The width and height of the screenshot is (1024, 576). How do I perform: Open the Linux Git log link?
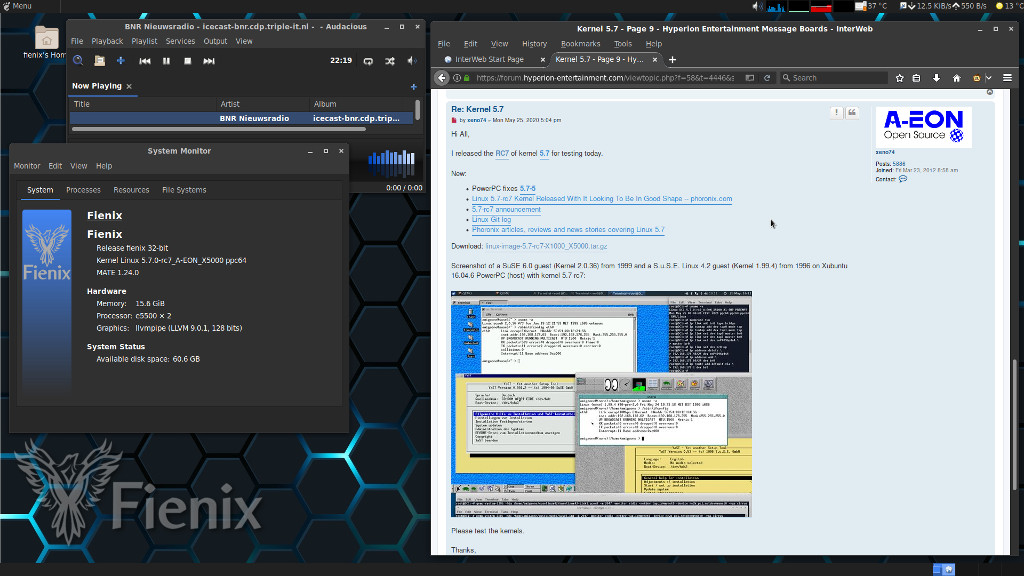tap(491, 219)
